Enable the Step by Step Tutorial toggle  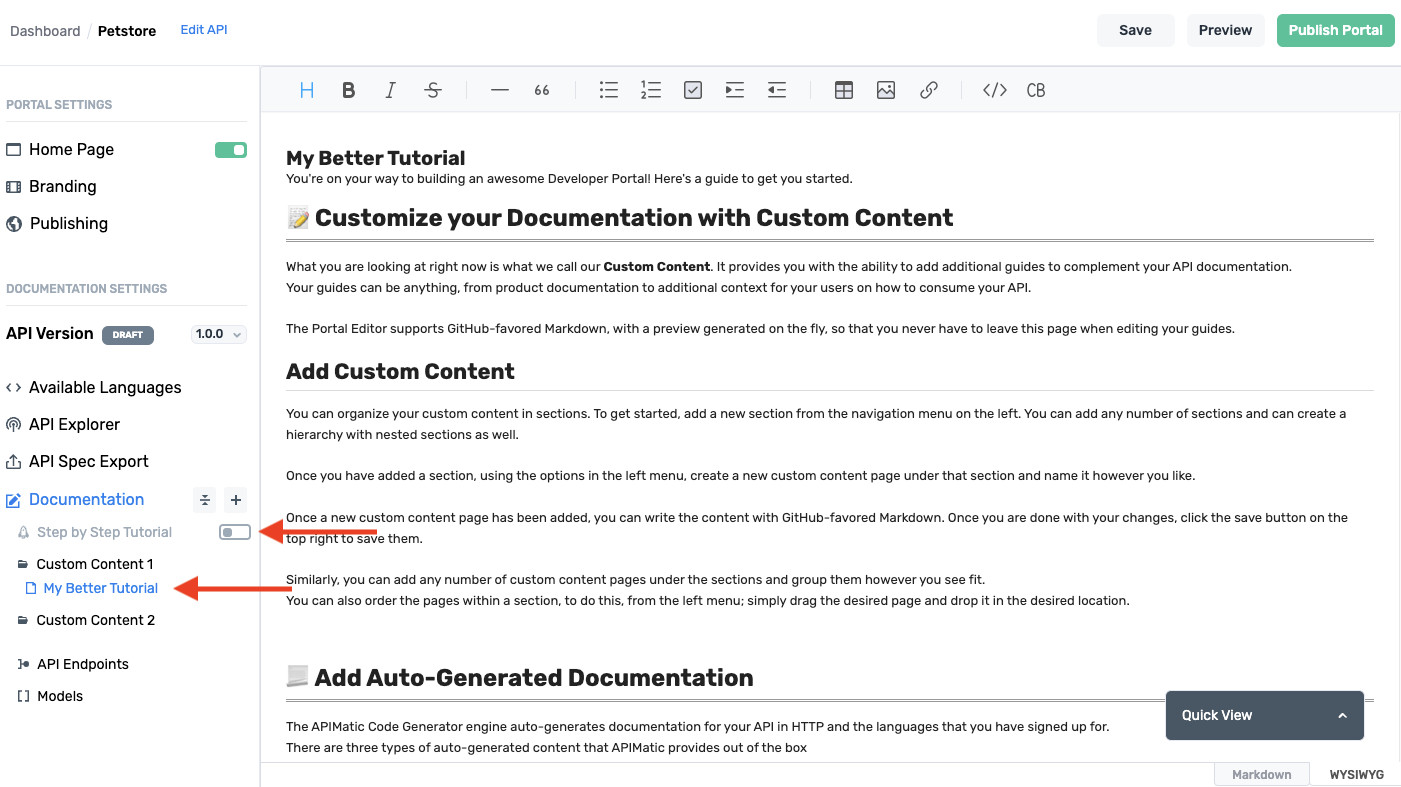235,532
